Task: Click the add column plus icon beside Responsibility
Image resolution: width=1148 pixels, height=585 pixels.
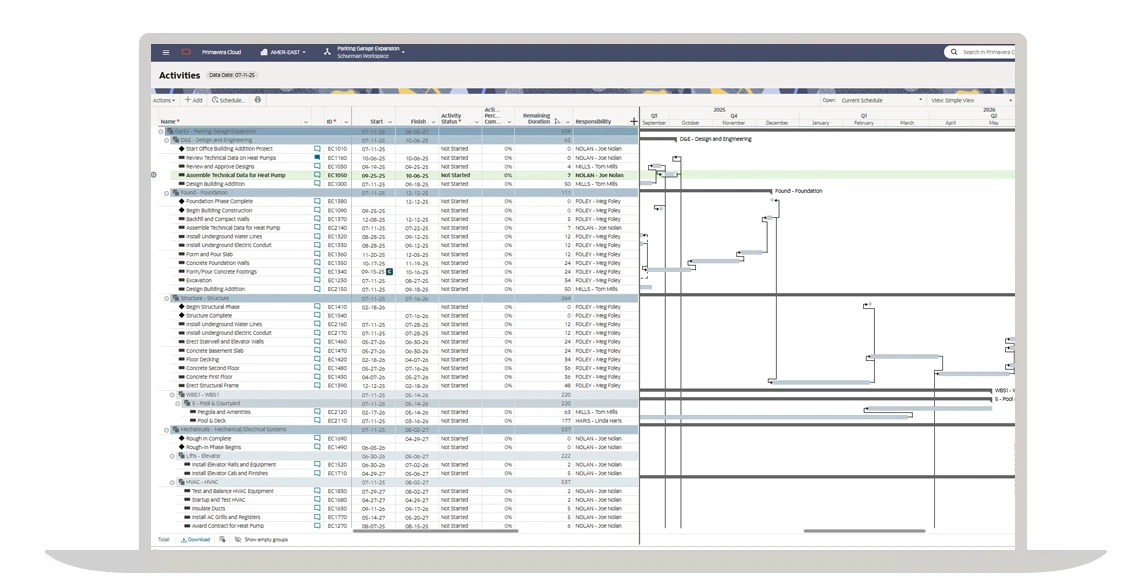Action: click(633, 120)
